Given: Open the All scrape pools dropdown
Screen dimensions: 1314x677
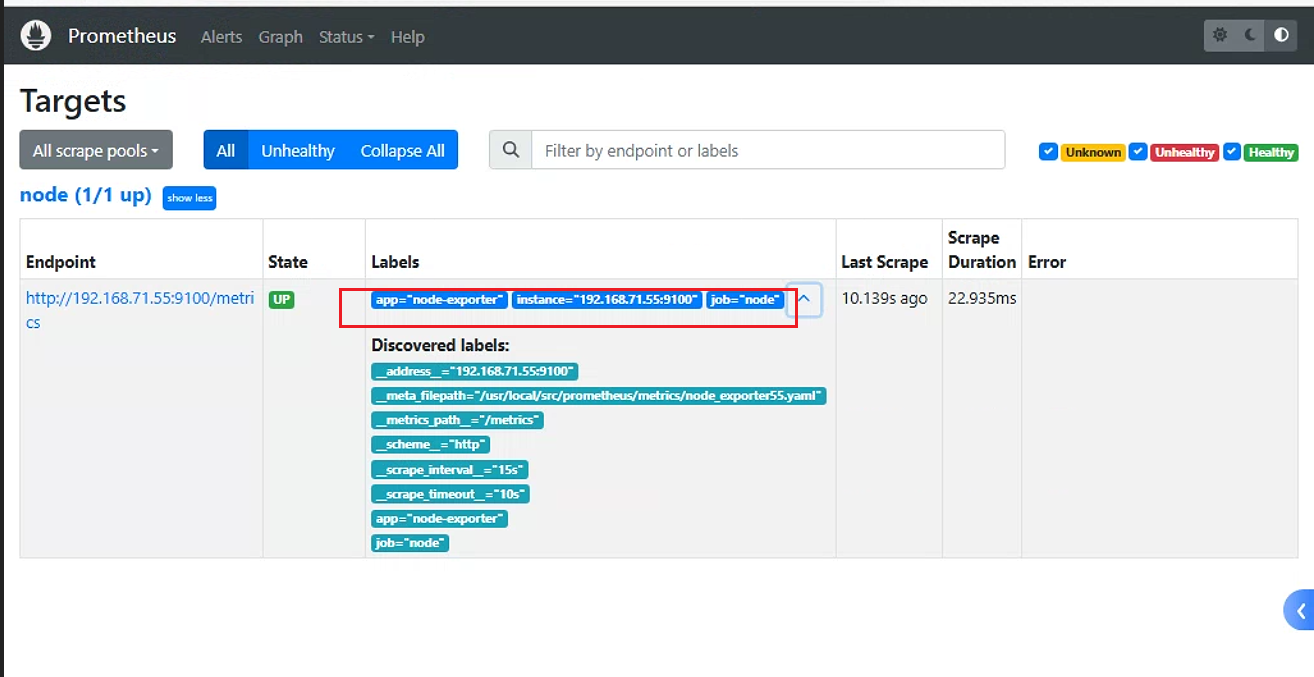Looking at the screenshot, I should click(x=96, y=150).
